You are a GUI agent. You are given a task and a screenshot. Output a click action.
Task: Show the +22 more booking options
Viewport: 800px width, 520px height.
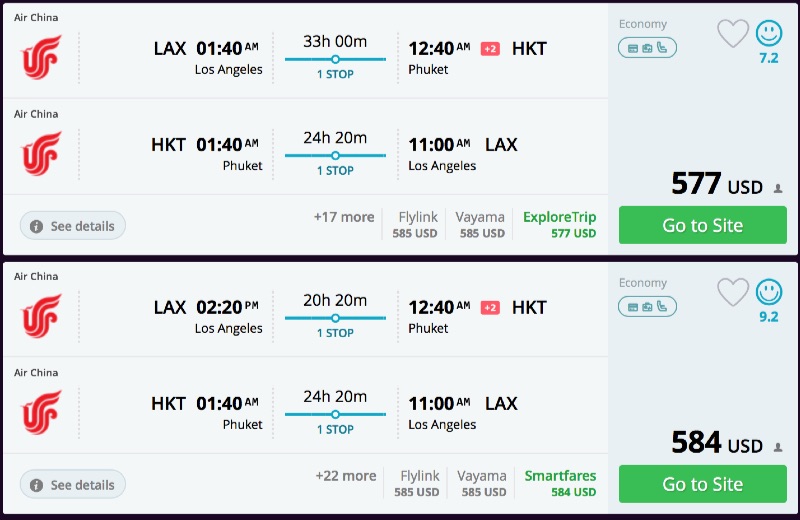pyautogui.click(x=345, y=476)
